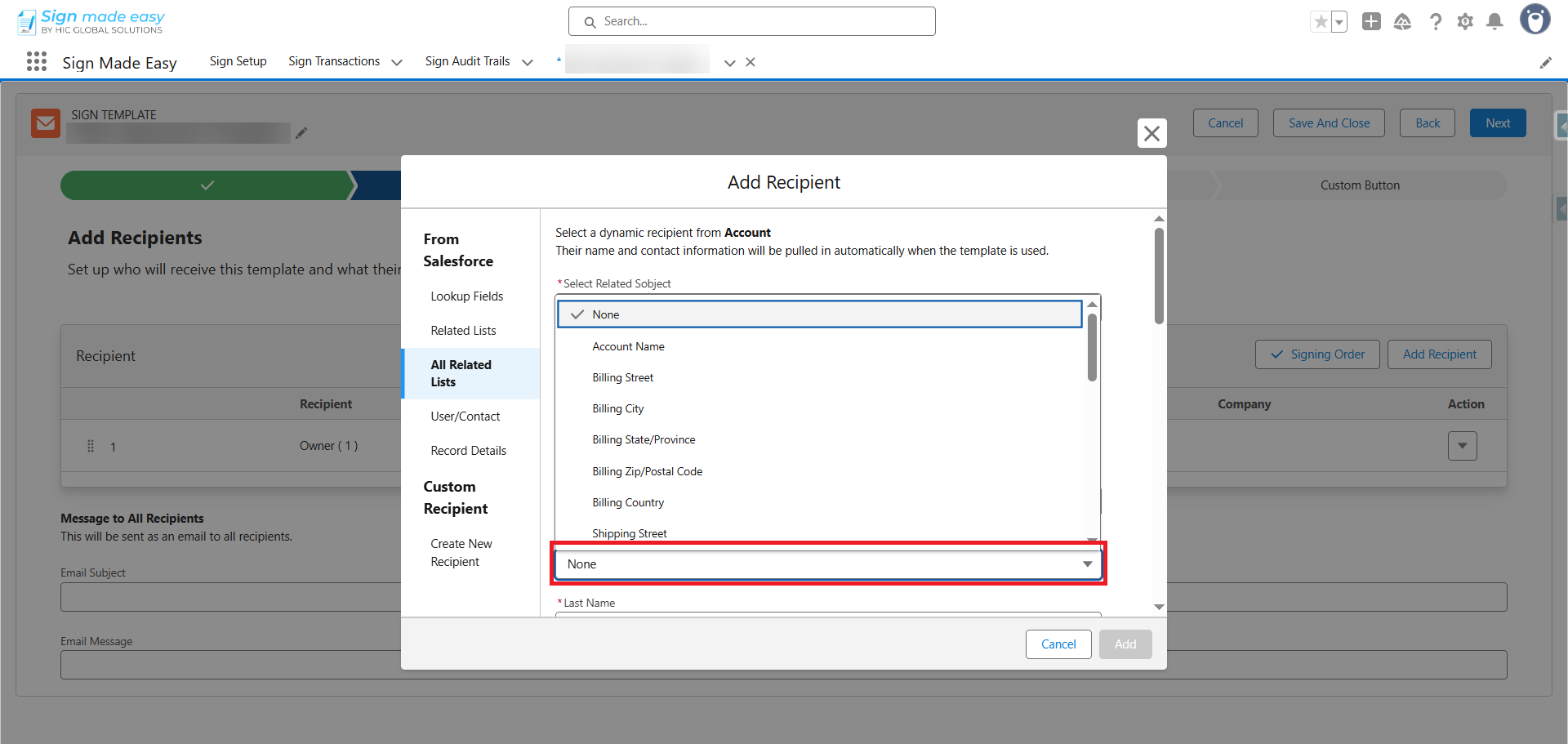
Task: Open Guidance Center trailhead icon
Action: coord(1402,22)
